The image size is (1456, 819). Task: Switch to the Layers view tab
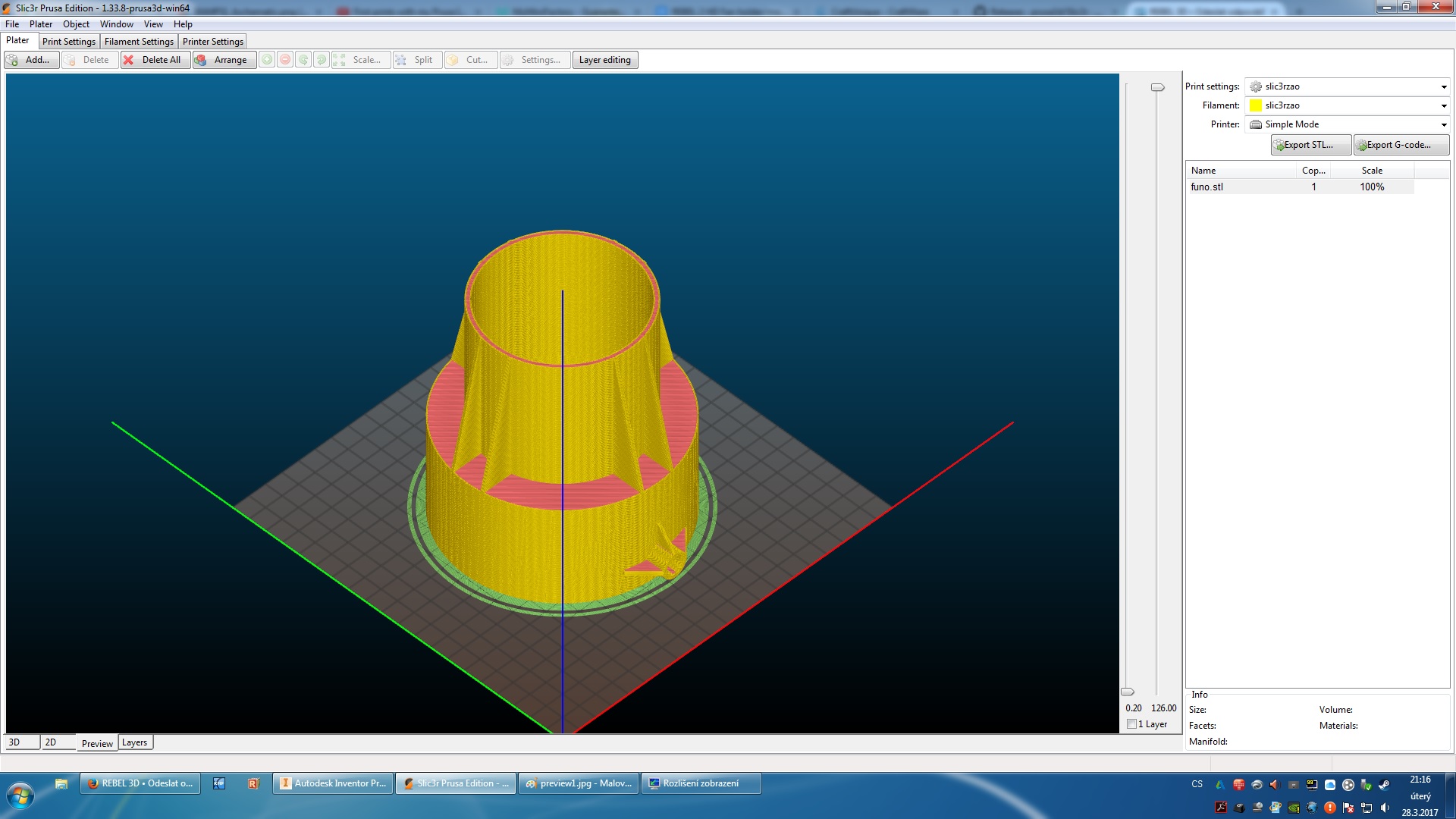pos(134,742)
